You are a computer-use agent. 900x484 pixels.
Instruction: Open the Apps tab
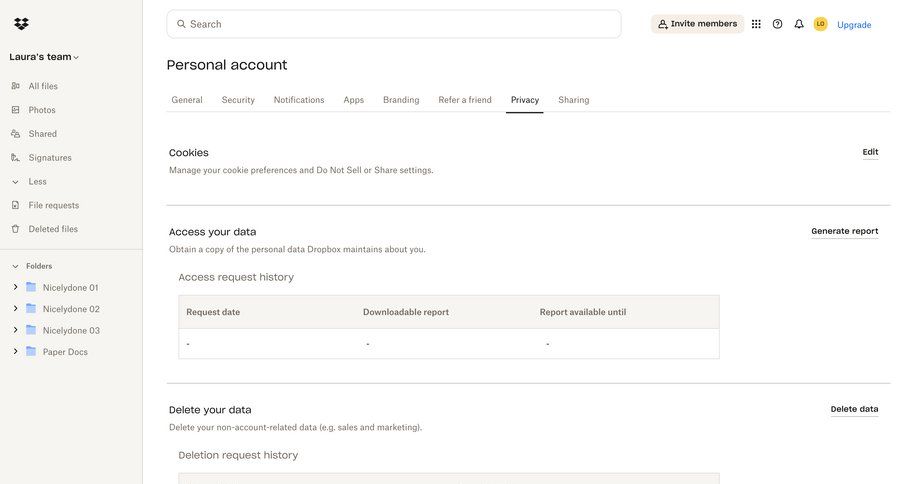354,100
